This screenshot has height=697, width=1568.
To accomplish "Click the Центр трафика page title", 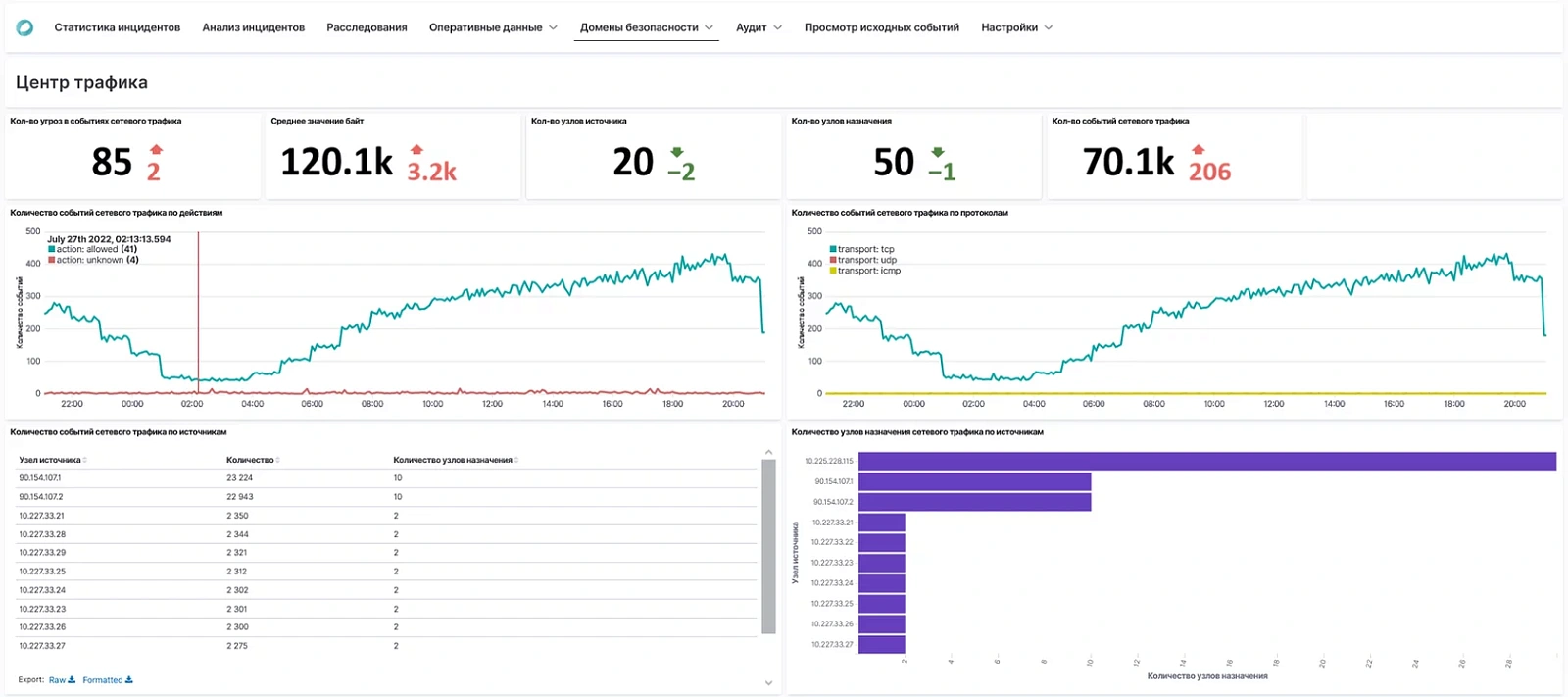I will coord(81,82).
